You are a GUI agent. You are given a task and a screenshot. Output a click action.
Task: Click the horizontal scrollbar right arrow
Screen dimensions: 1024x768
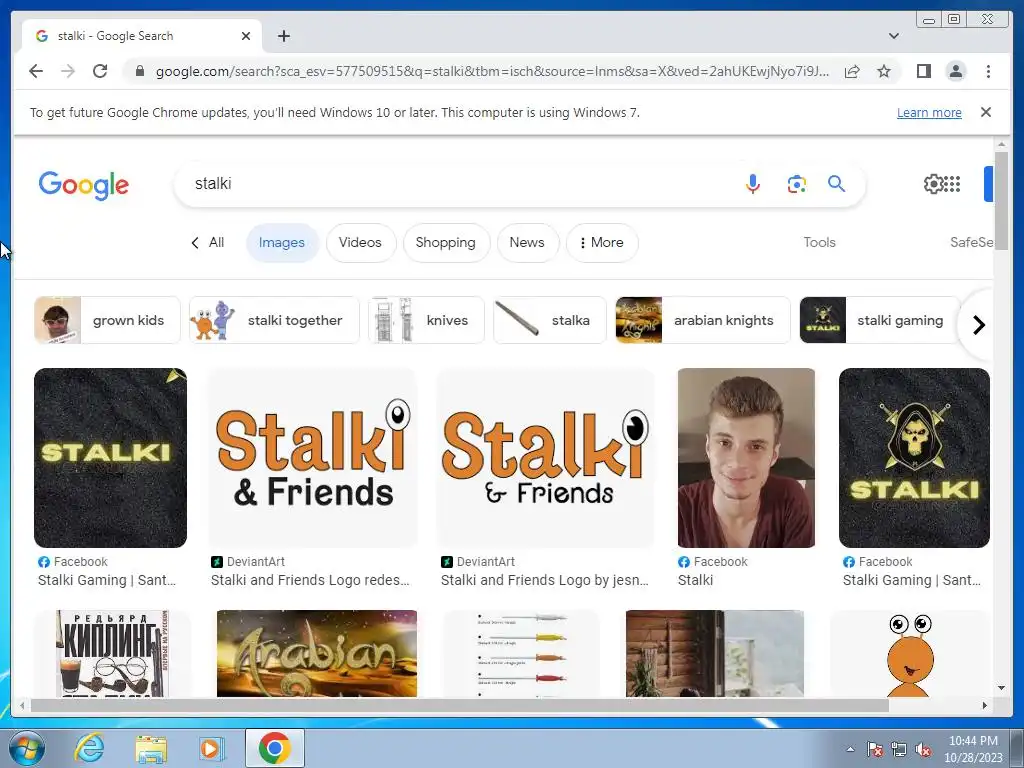[x=985, y=705]
